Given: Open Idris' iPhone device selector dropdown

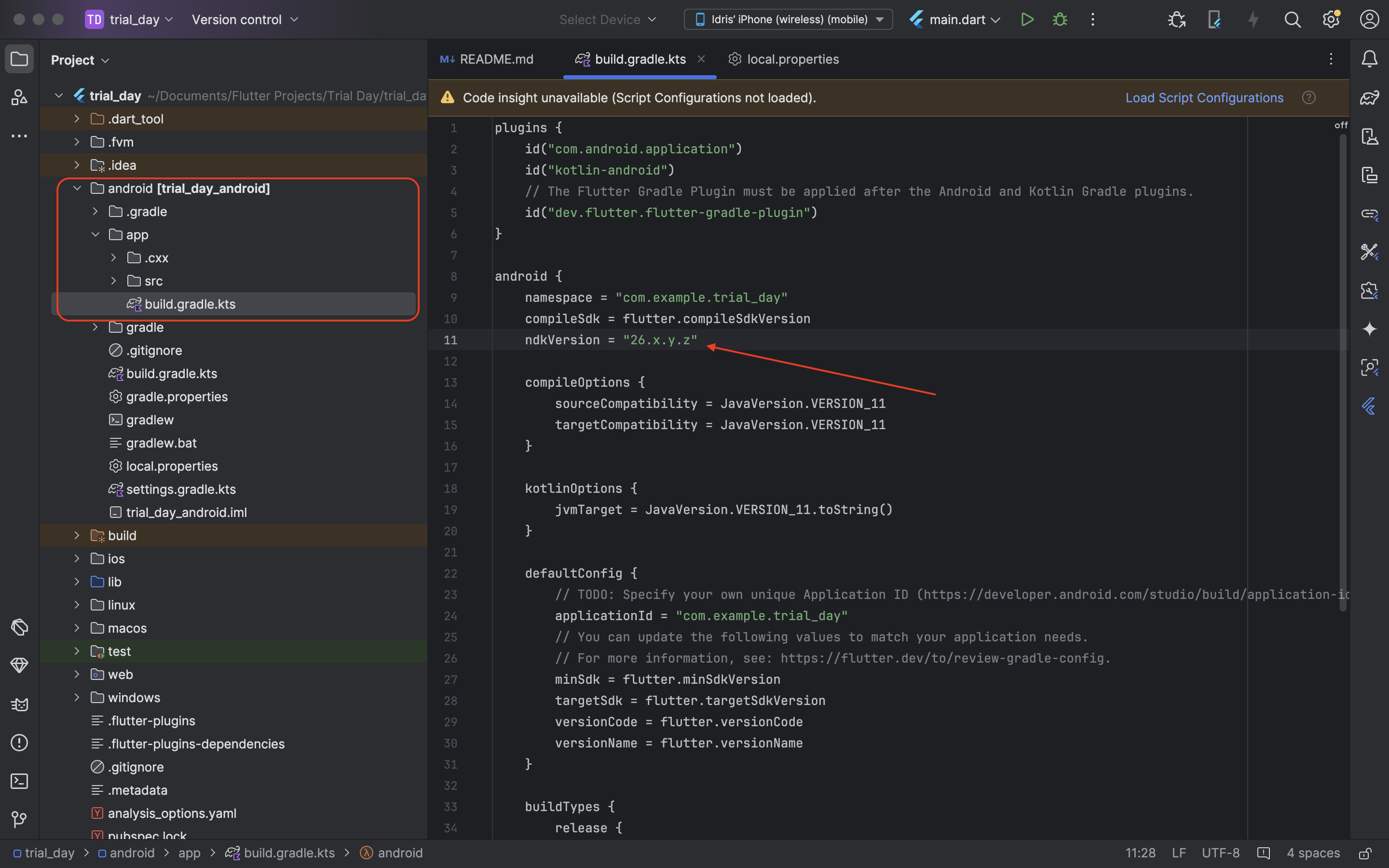Looking at the screenshot, I should click(x=788, y=19).
